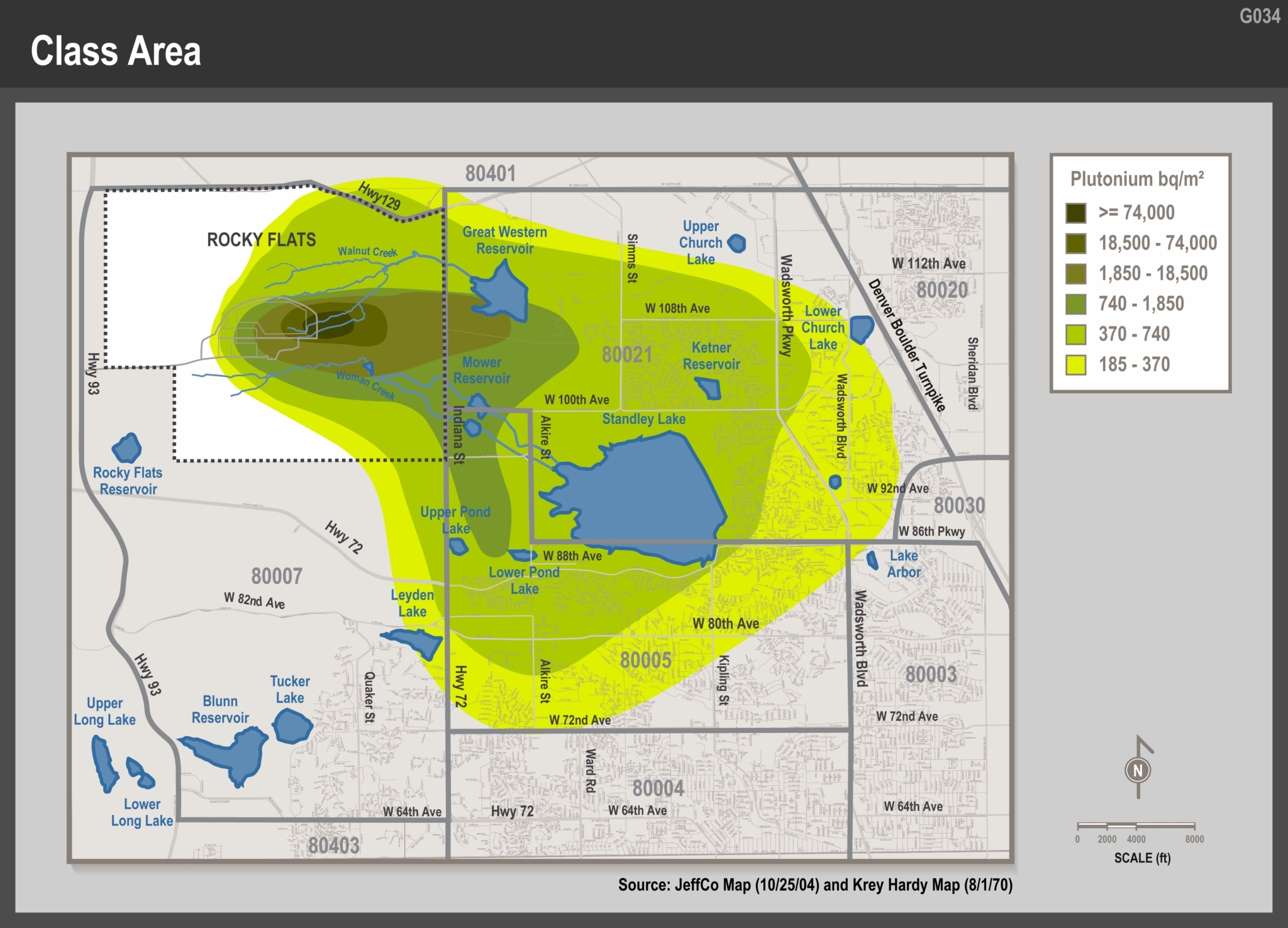Click zip code 80030 label

959,505
